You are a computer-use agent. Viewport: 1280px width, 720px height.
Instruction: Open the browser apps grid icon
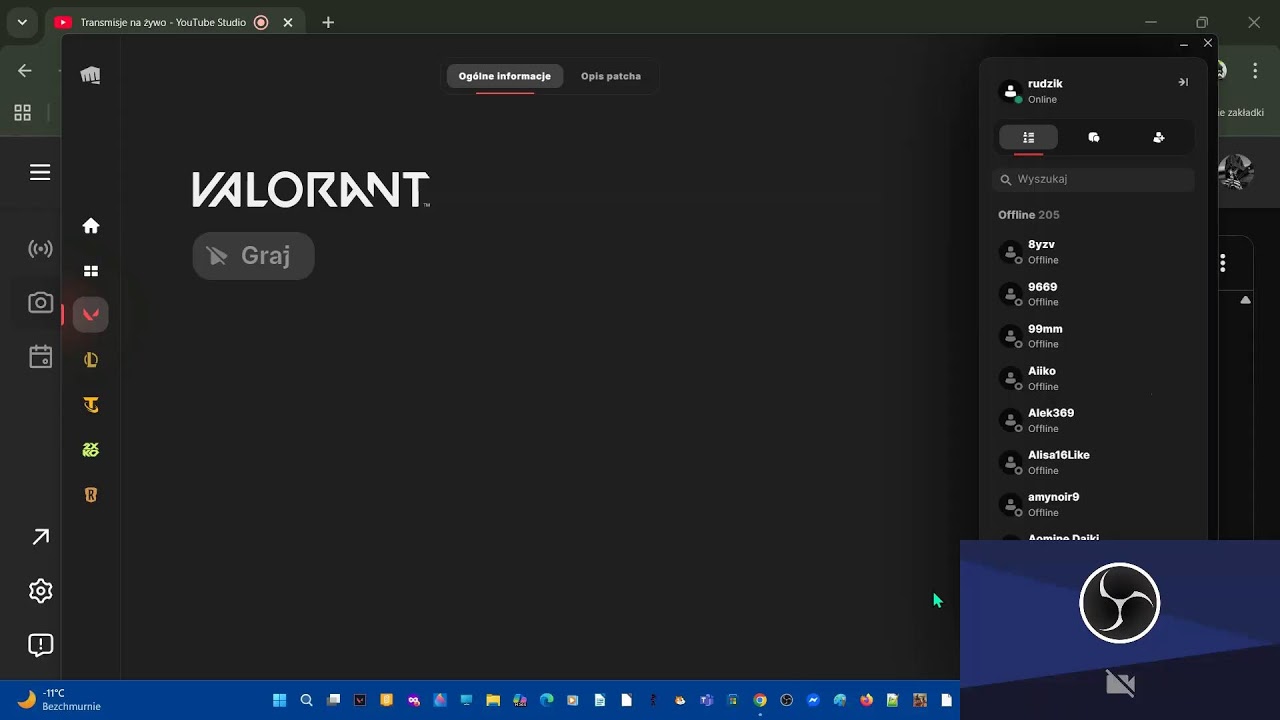tap(22, 113)
